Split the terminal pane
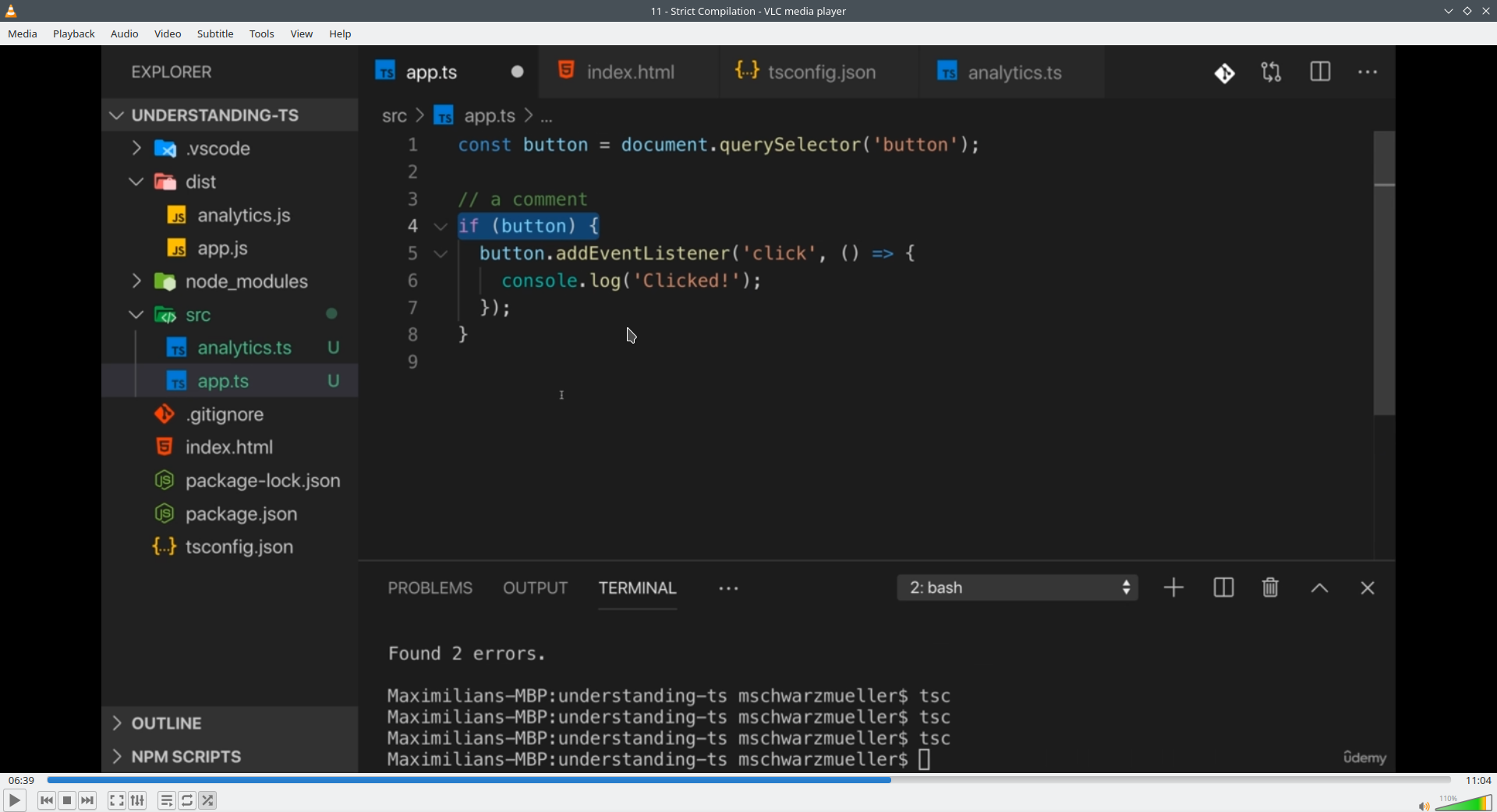The image size is (1497, 812). click(x=1223, y=588)
